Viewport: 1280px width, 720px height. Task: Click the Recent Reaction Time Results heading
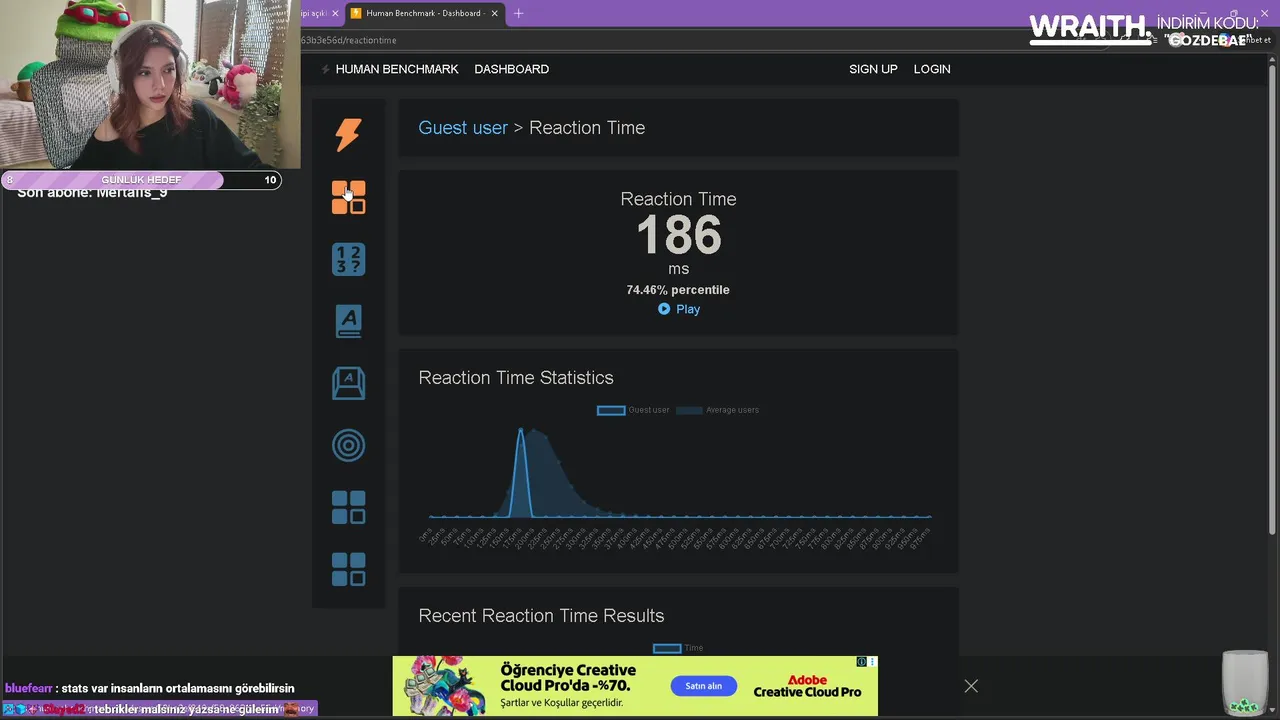click(541, 616)
